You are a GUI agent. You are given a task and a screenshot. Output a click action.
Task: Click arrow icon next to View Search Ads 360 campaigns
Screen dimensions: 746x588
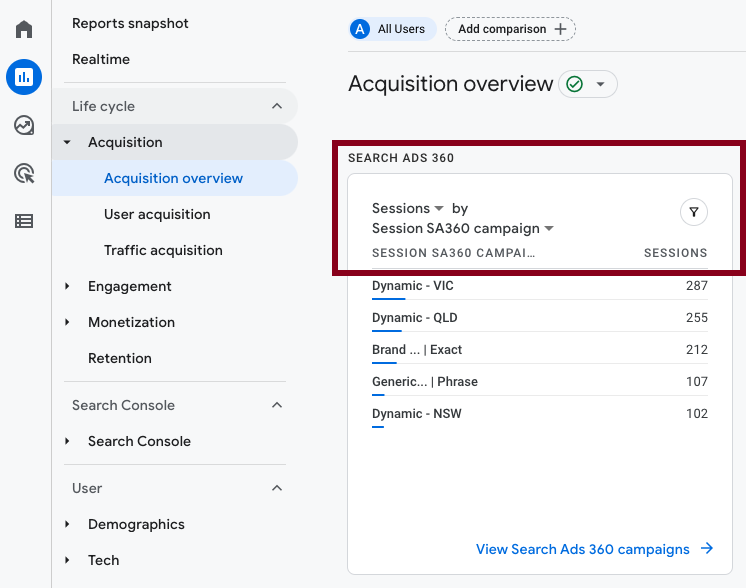click(x=707, y=549)
